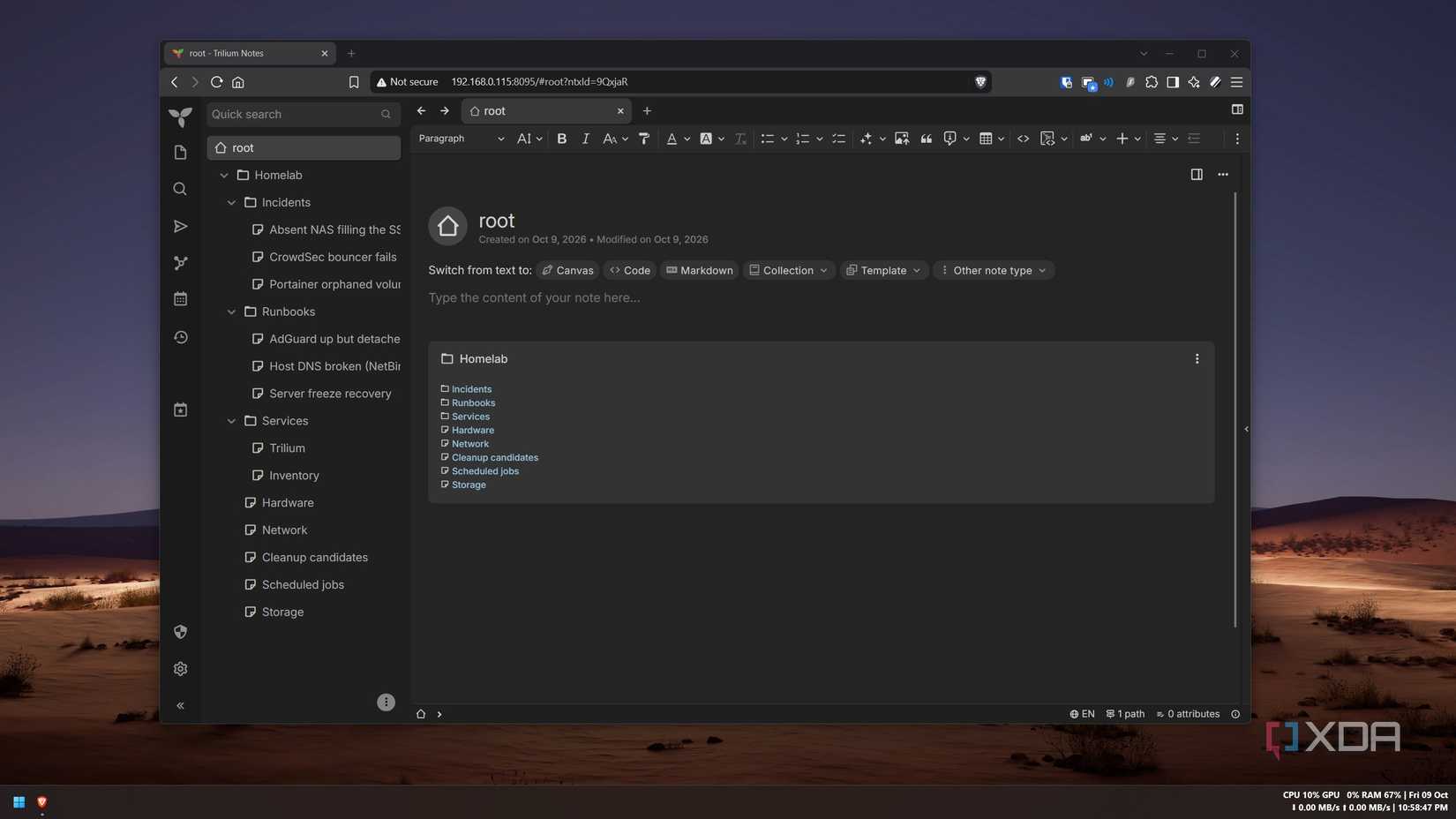Image resolution: width=1456 pixels, height=819 pixels.
Task: Insert an image using the toolbar icon
Action: (x=901, y=139)
